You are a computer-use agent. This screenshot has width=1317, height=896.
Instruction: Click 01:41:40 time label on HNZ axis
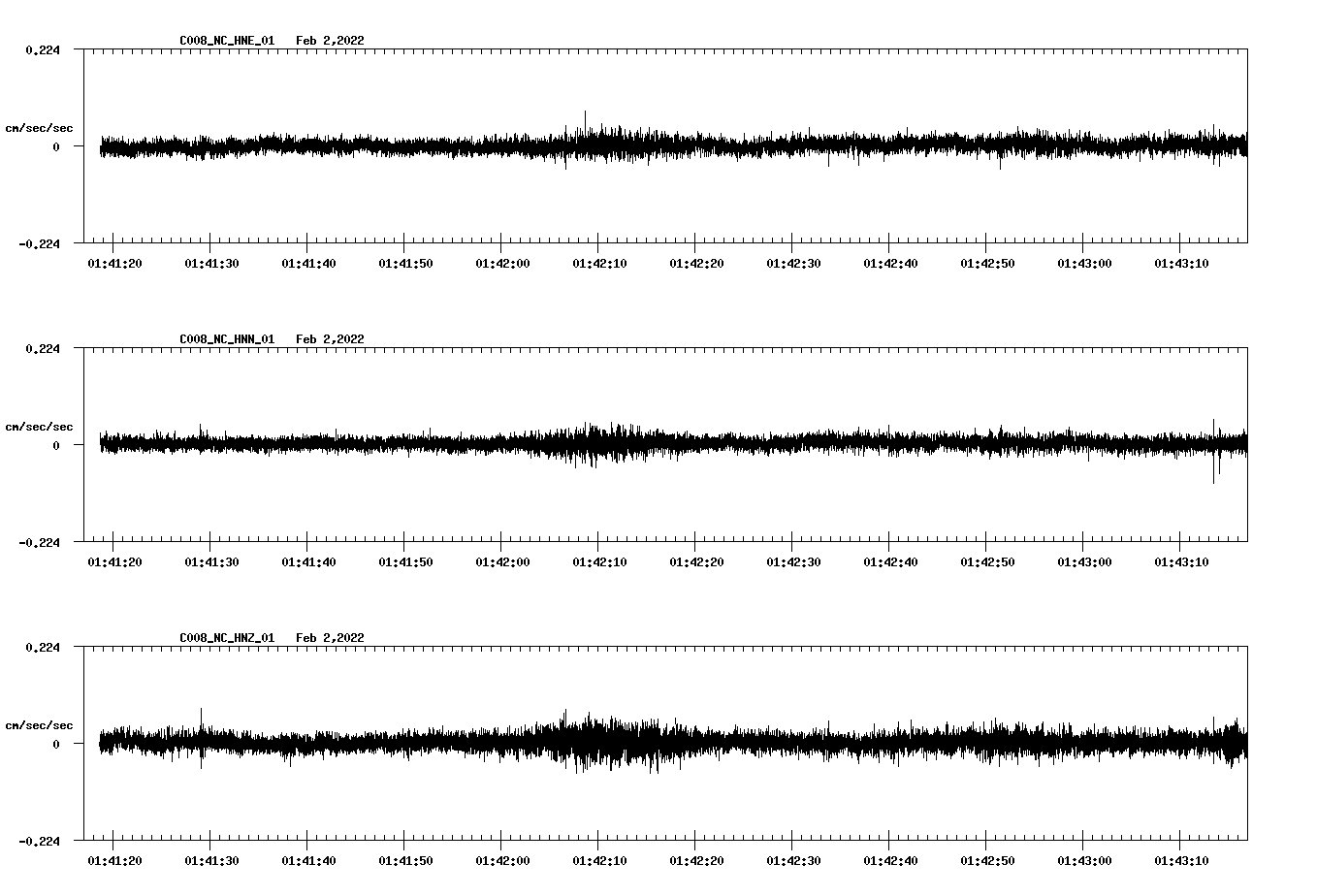pos(308,861)
